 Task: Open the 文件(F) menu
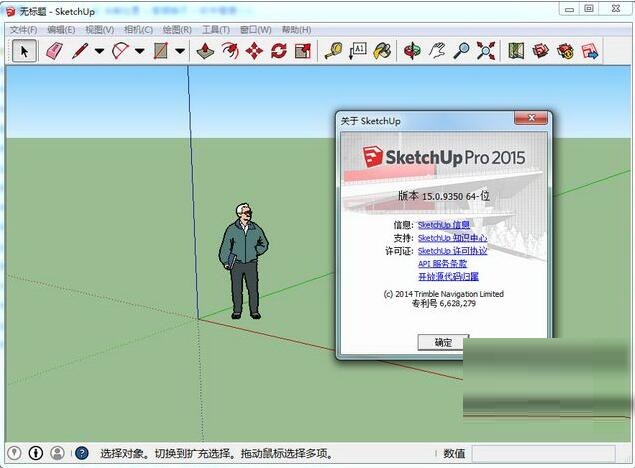click(23, 30)
